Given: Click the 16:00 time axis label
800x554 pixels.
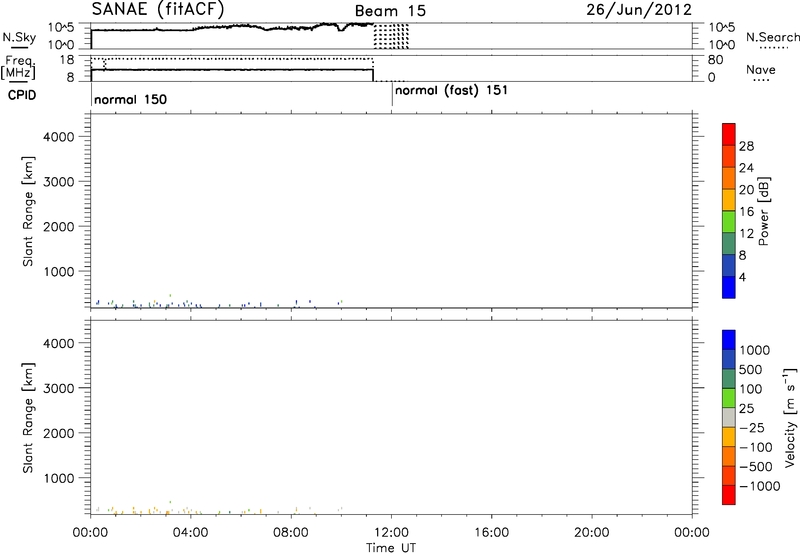Looking at the screenshot, I should coord(491,533).
